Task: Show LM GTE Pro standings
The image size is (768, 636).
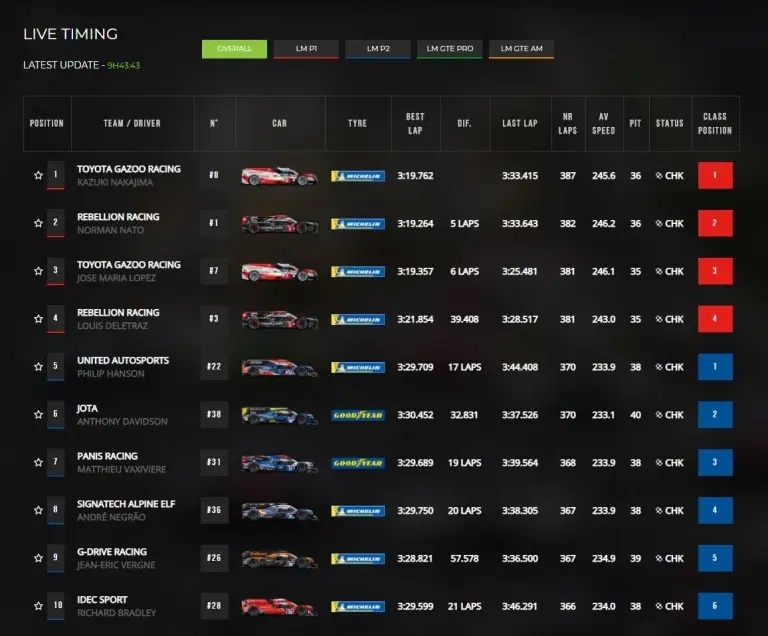Action: pos(449,48)
